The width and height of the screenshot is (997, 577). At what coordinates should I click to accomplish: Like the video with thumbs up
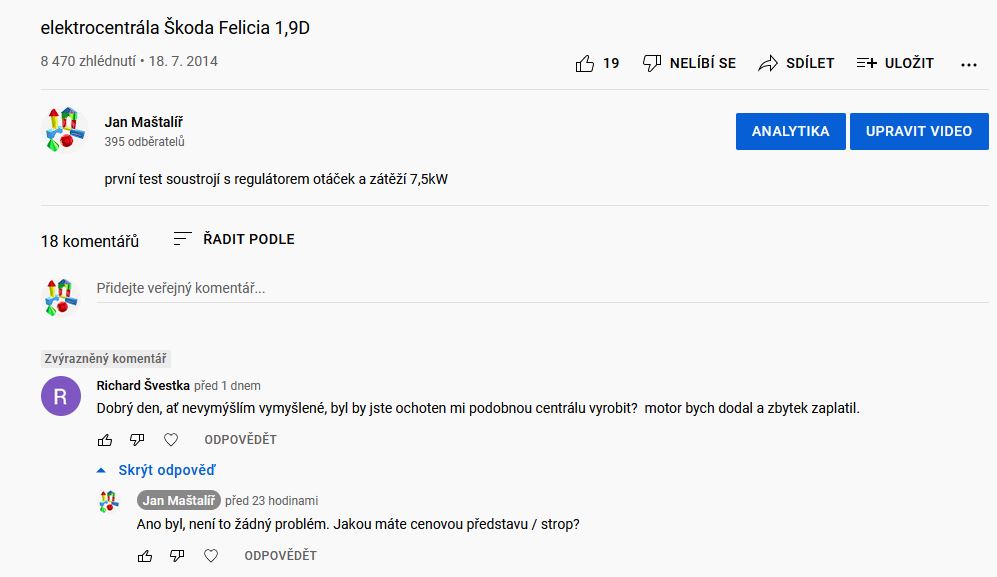(586, 64)
